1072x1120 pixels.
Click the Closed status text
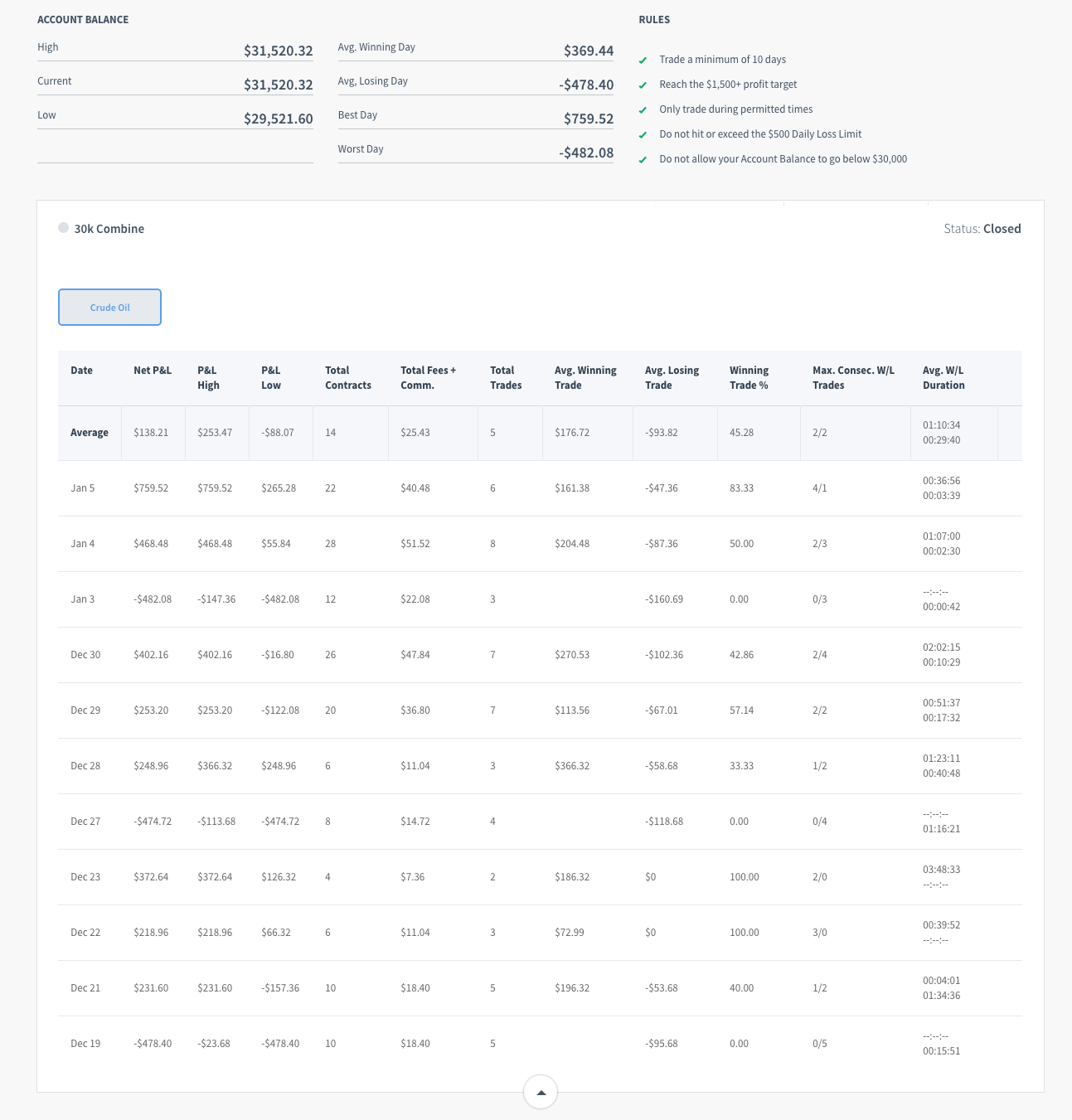[1002, 229]
